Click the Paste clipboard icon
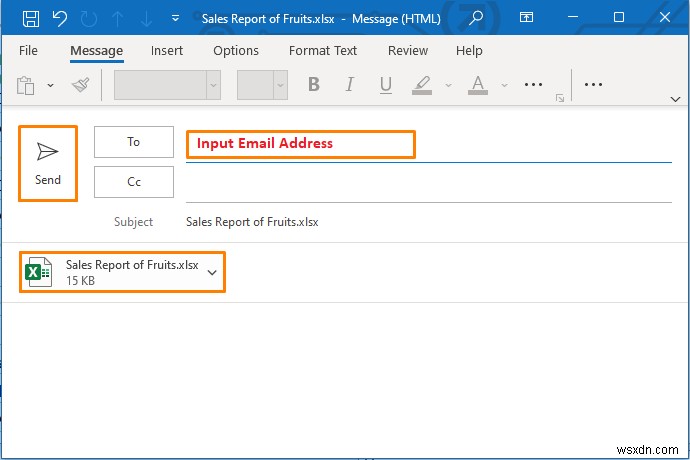This screenshot has height=460, width=690. pyautogui.click(x=27, y=85)
